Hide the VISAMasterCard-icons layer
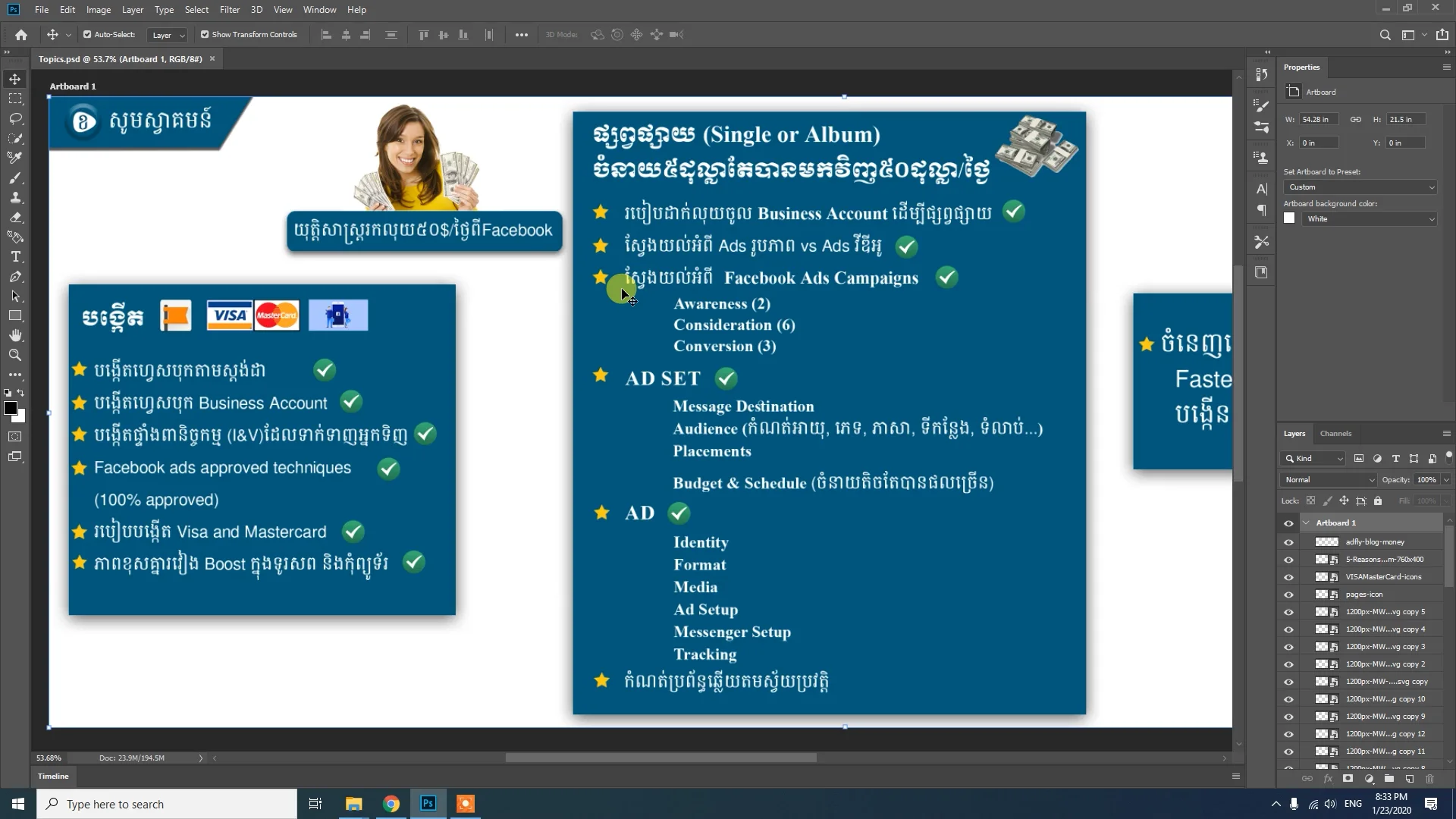Screen dimensions: 1456x819 pyautogui.click(x=1288, y=577)
